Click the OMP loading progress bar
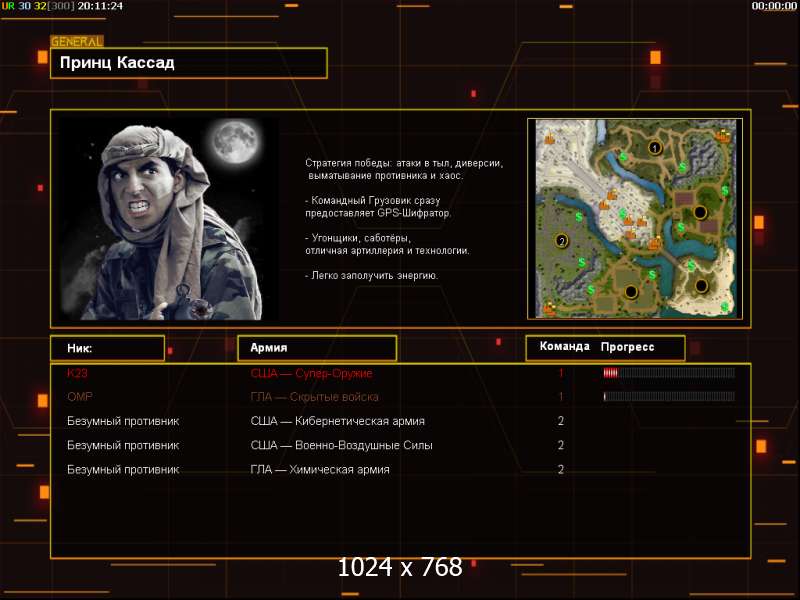The image size is (800, 600). tap(669, 396)
